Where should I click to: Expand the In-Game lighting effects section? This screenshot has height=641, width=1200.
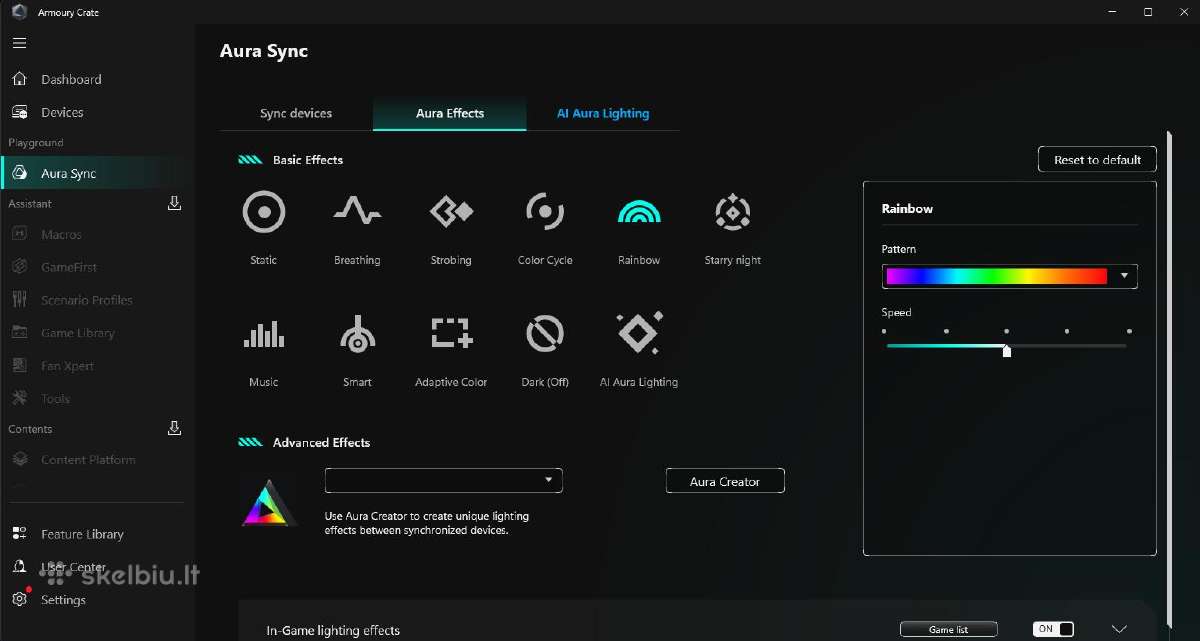[x=1119, y=629]
